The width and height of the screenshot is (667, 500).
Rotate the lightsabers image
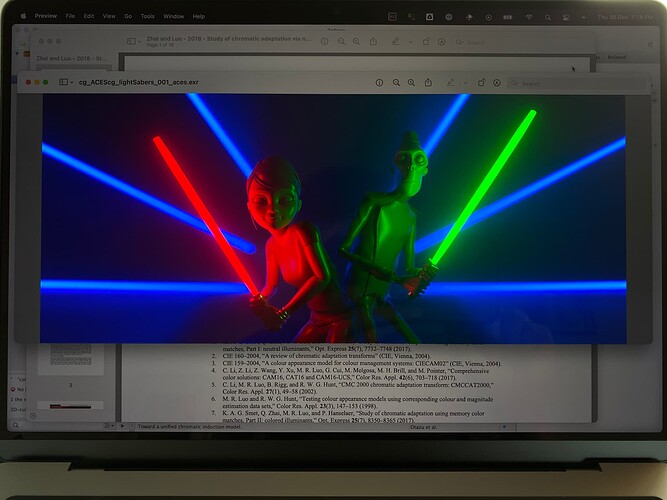481,83
